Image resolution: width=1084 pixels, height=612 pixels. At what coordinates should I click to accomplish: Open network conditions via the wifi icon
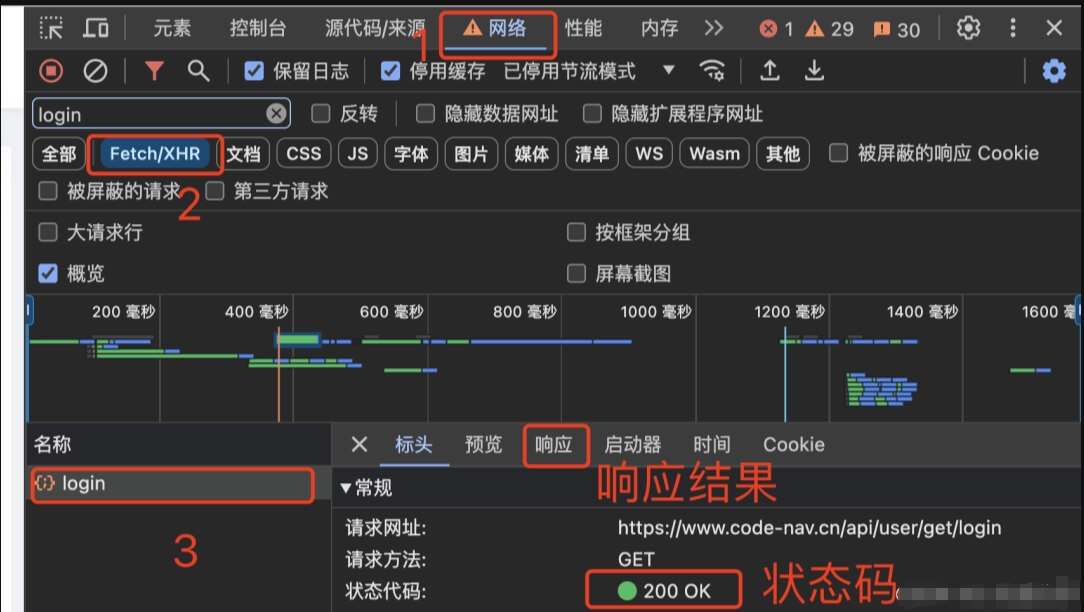(x=711, y=70)
